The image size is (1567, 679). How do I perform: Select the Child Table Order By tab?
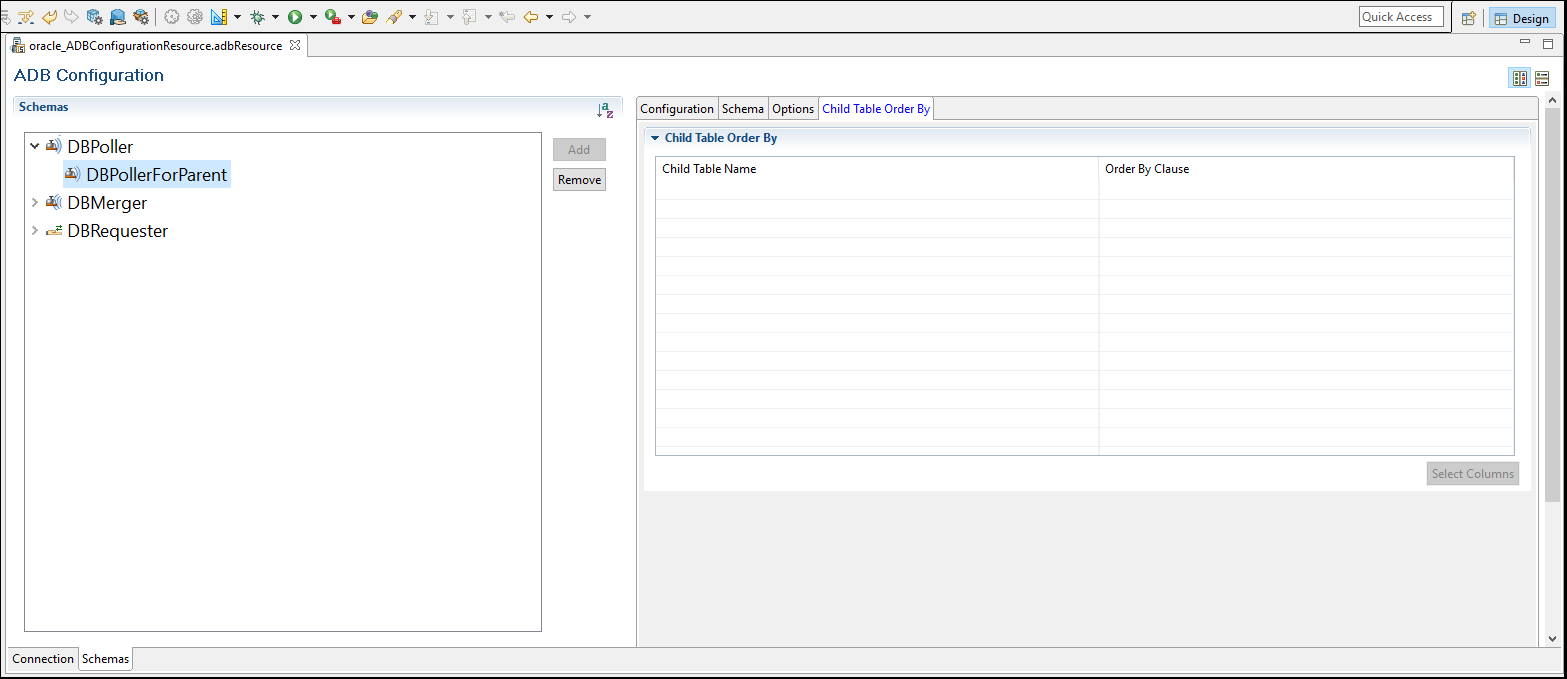click(876, 109)
